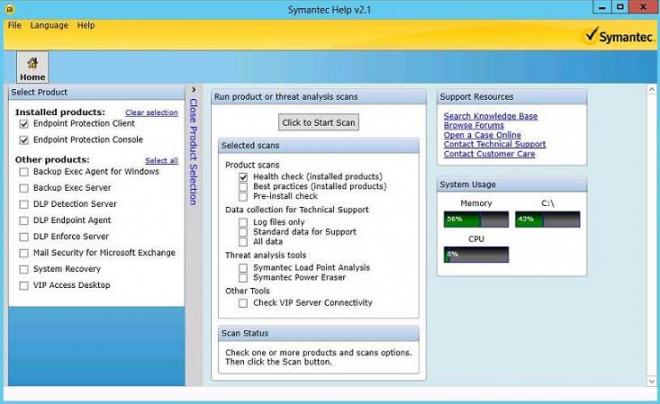This screenshot has height=404, width=660.
Task: Check VIP Access Desktop
Action: click(24, 286)
